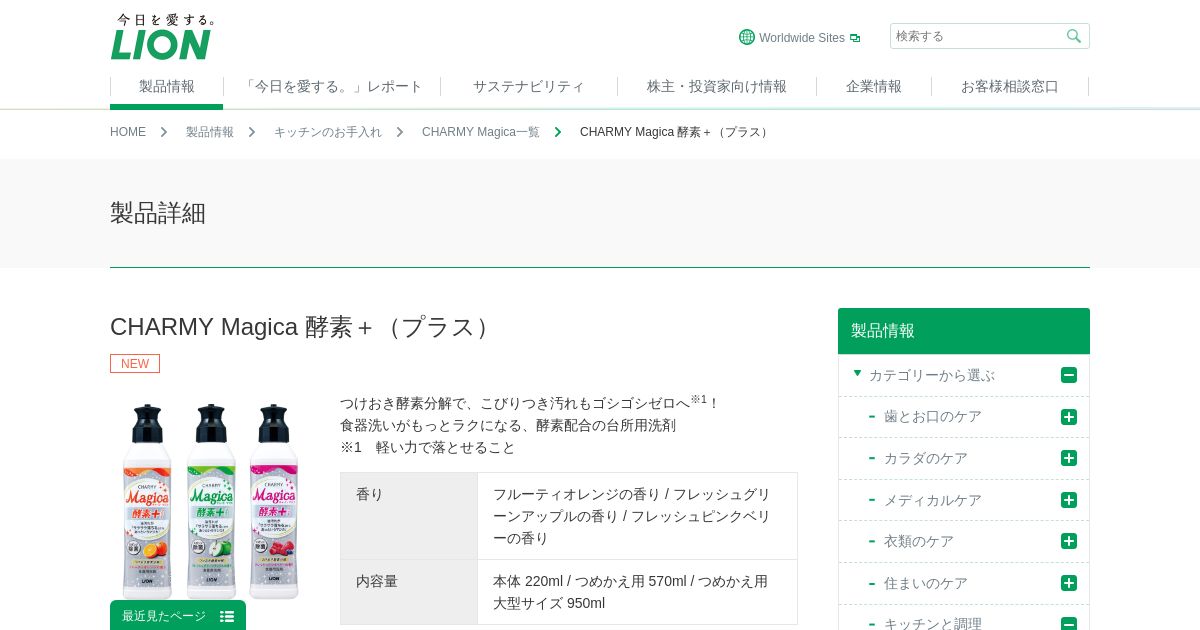Click the CHARMY Magica 酵素＋（プラス） breadcrumb text
The width and height of the screenshot is (1200, 630).
676,132
